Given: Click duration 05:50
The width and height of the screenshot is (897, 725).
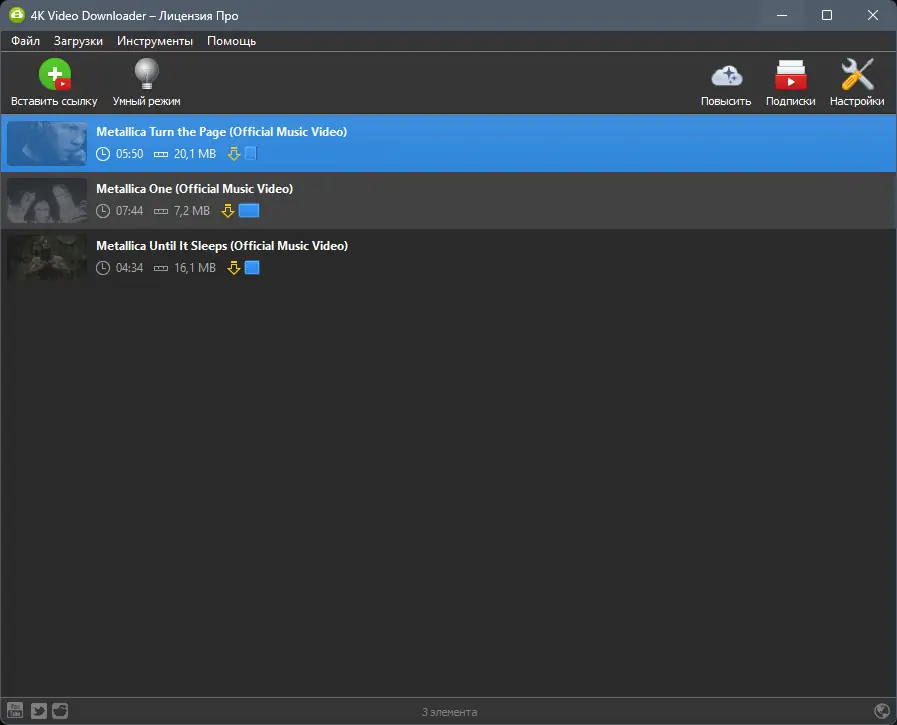Looking at the screenshot, I should point(129,154).
